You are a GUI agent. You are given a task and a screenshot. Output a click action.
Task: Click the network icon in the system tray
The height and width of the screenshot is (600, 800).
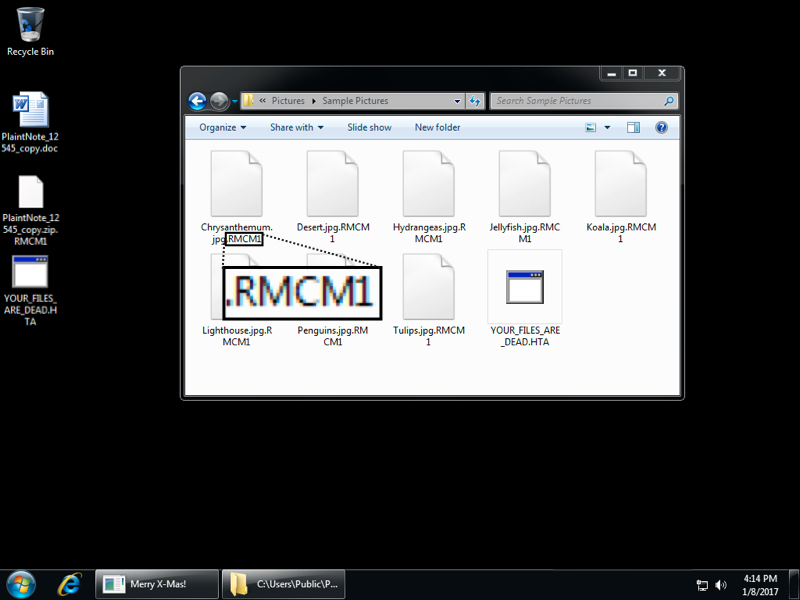pyautogui.click(x=703, y=585)
